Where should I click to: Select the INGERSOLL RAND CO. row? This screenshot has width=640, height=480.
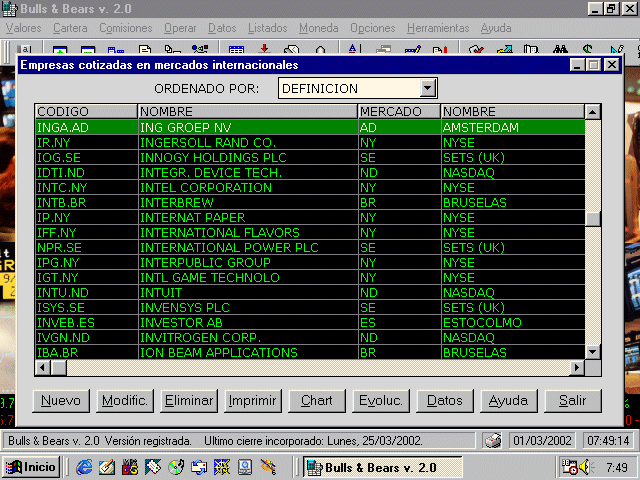pyautogui.click(x=310, y=142)
